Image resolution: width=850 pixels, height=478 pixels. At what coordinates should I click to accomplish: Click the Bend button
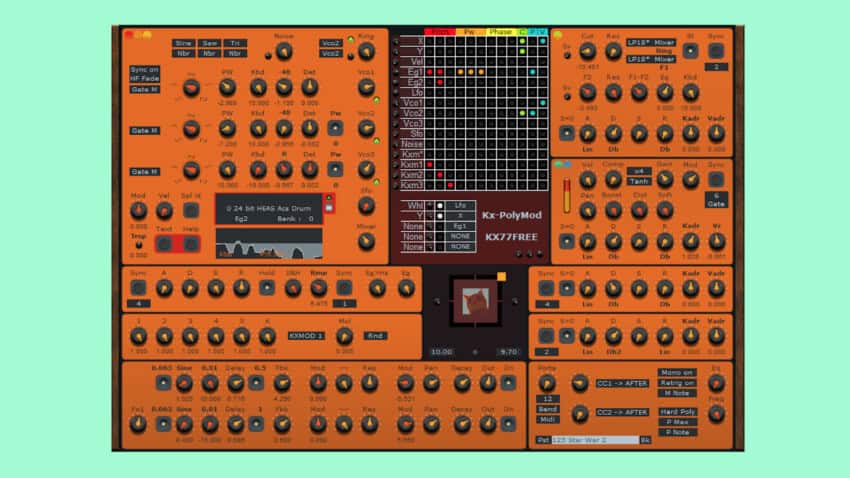548,409
